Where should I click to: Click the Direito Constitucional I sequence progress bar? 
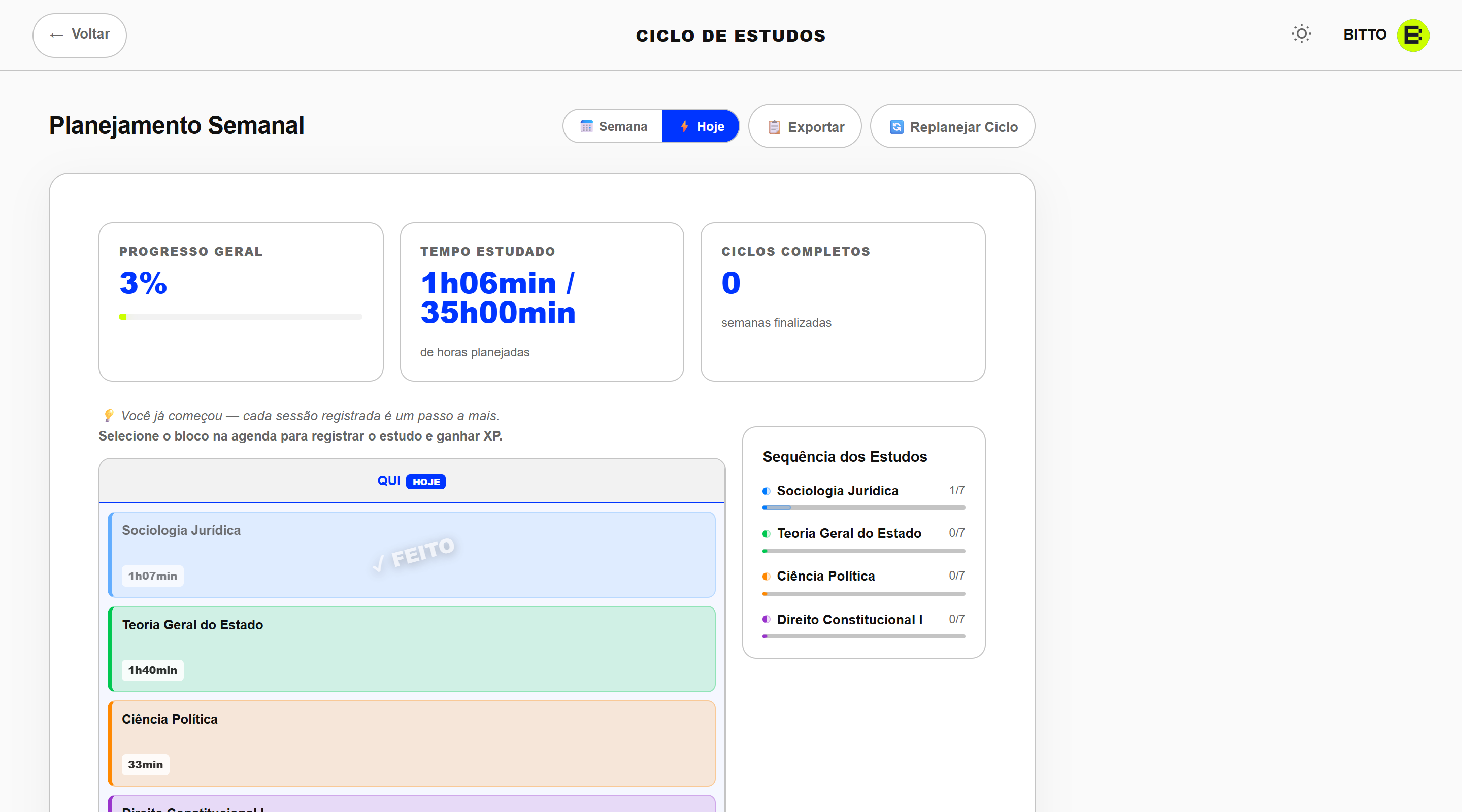click(863, 636)
